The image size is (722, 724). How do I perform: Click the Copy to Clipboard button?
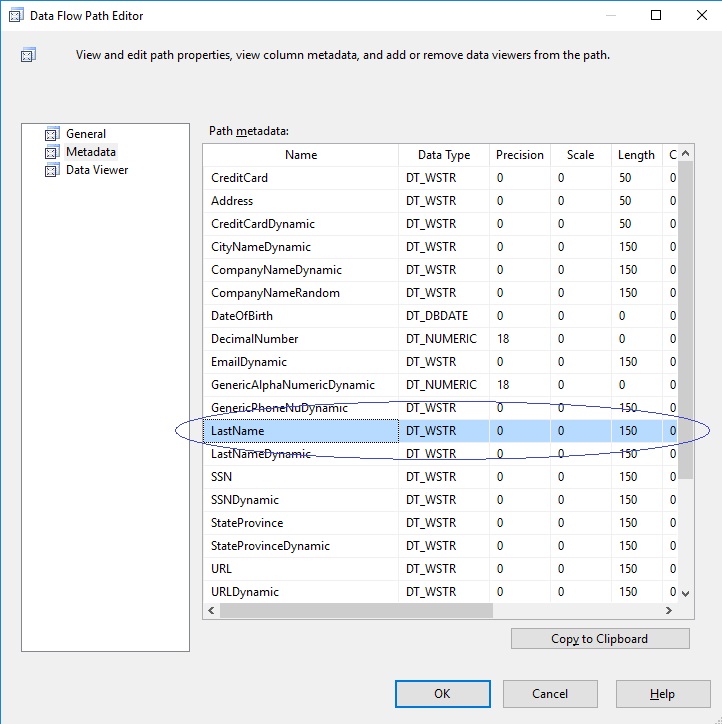coord(600,639)
